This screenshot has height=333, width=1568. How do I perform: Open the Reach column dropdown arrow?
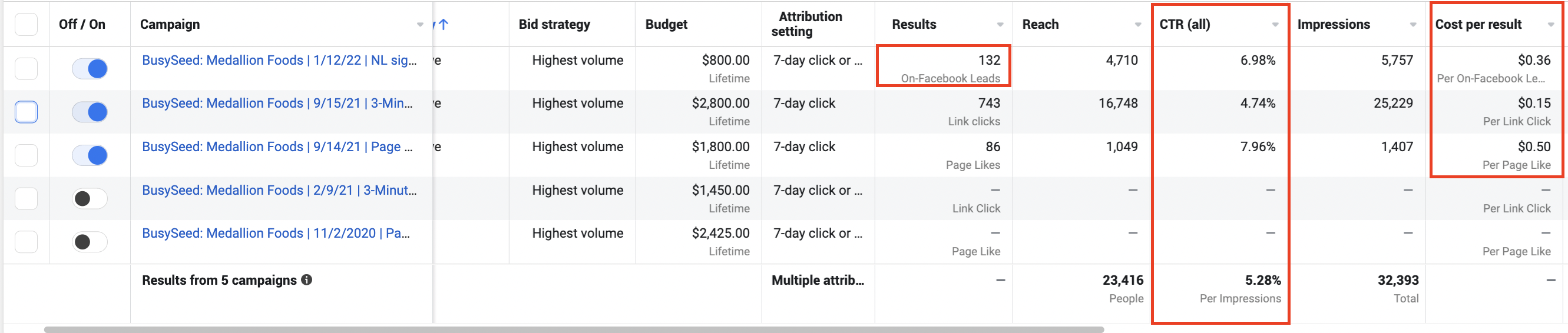pyautogui.click(x=1137, y=25)
